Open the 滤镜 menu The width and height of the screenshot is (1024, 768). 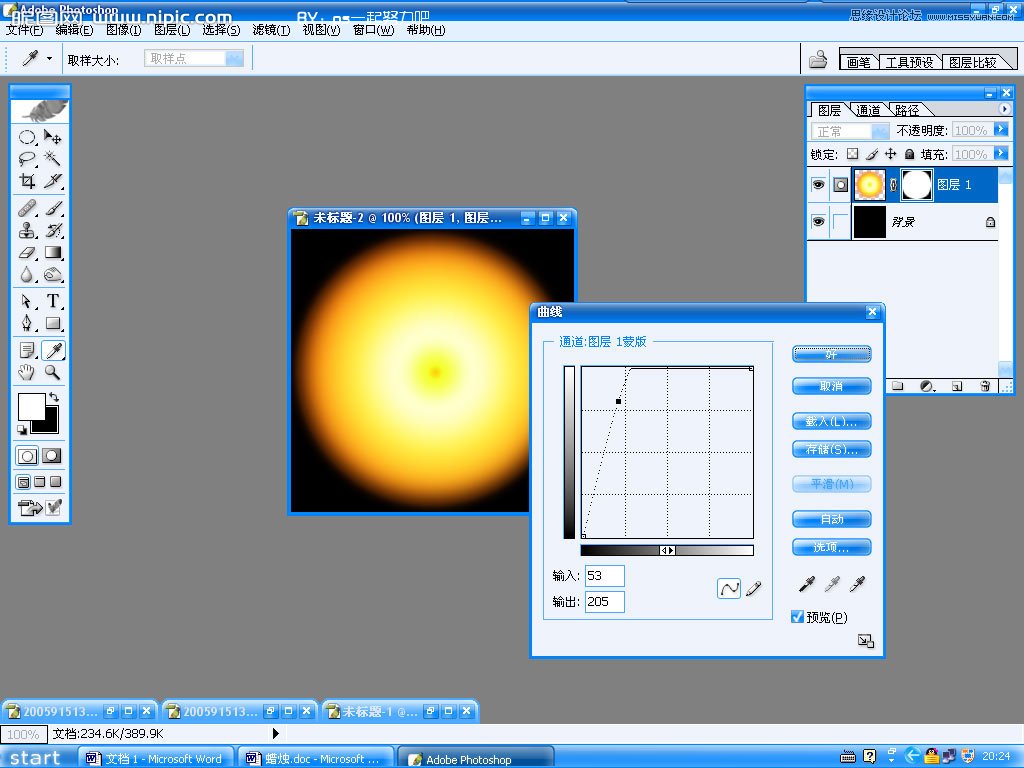click(x=270, y=30)
